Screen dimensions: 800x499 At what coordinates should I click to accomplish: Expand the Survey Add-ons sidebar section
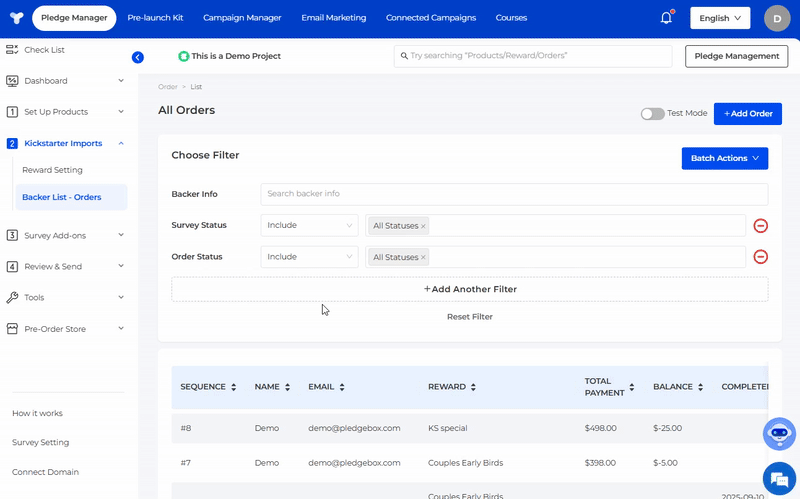click(x=65, y=235)
